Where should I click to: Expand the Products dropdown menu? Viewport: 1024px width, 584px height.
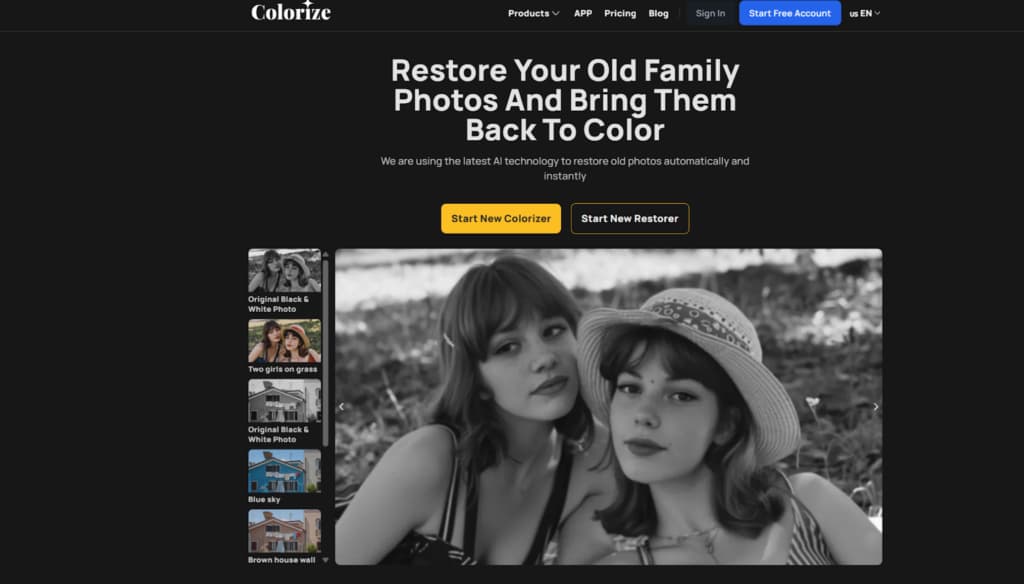coord(534,13)
